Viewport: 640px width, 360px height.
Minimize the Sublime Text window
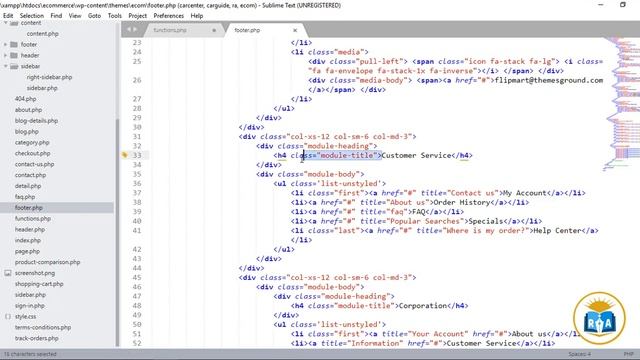(x=601, y=5)
